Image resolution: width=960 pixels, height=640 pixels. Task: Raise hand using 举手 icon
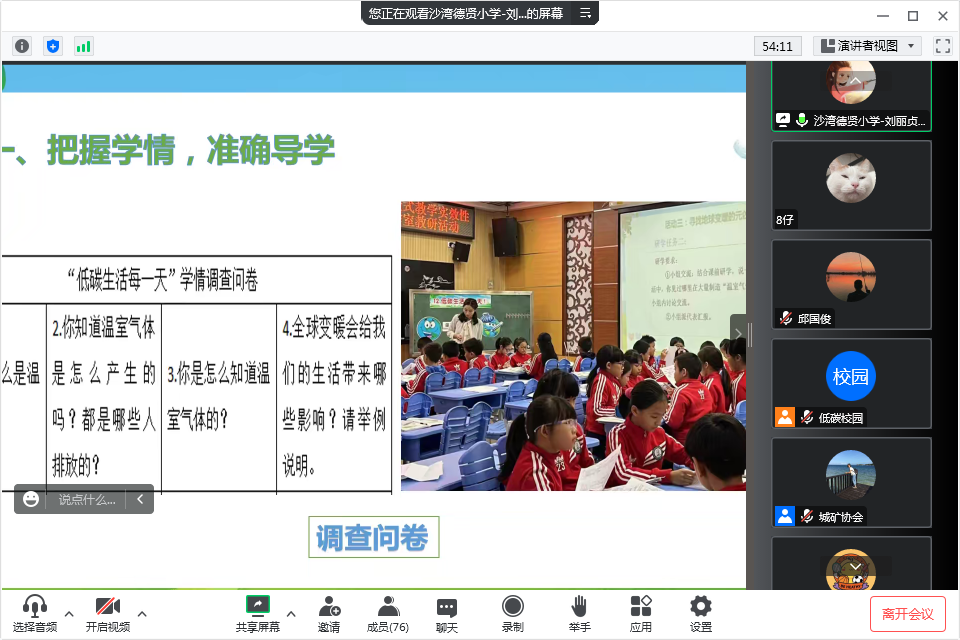point(579,612)
